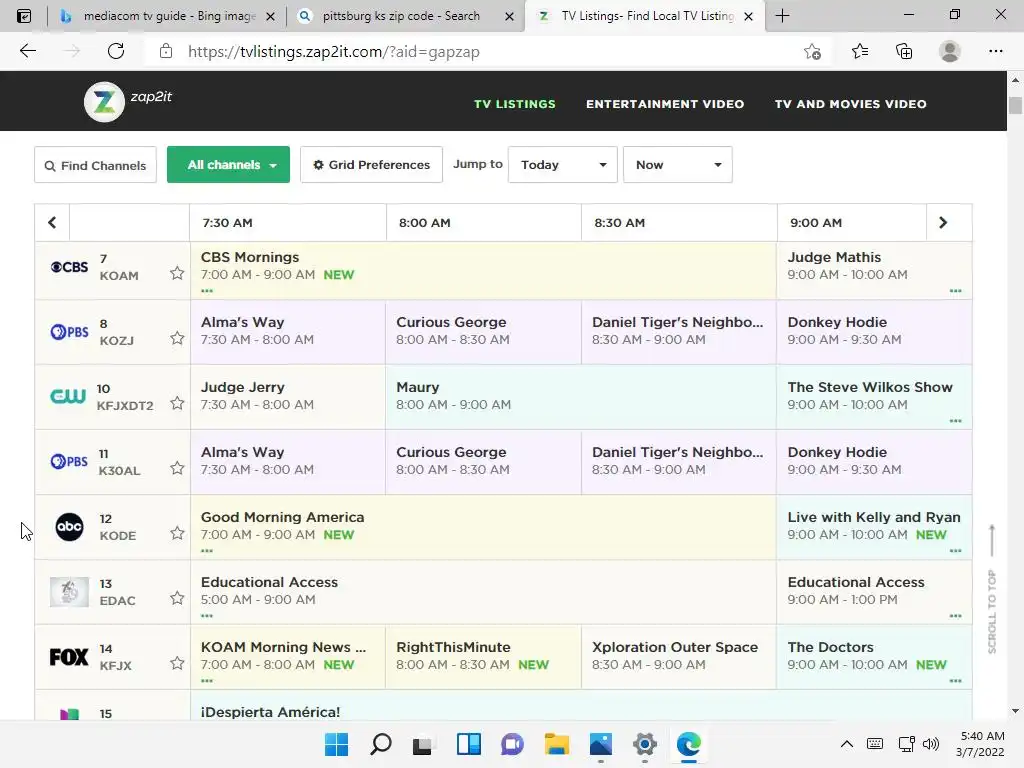Open the Today date dropdown

pyautogui.click(x=562, y=165)
